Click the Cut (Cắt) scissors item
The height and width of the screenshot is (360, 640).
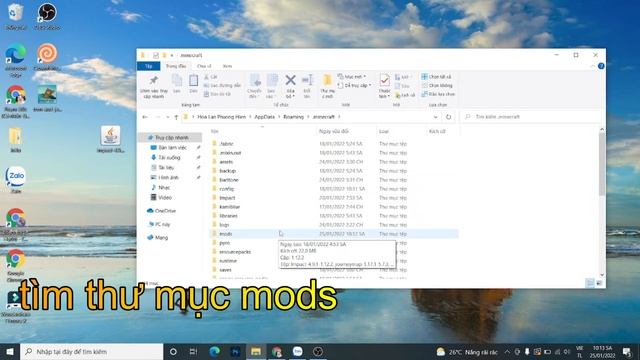[x=211, y=77]
